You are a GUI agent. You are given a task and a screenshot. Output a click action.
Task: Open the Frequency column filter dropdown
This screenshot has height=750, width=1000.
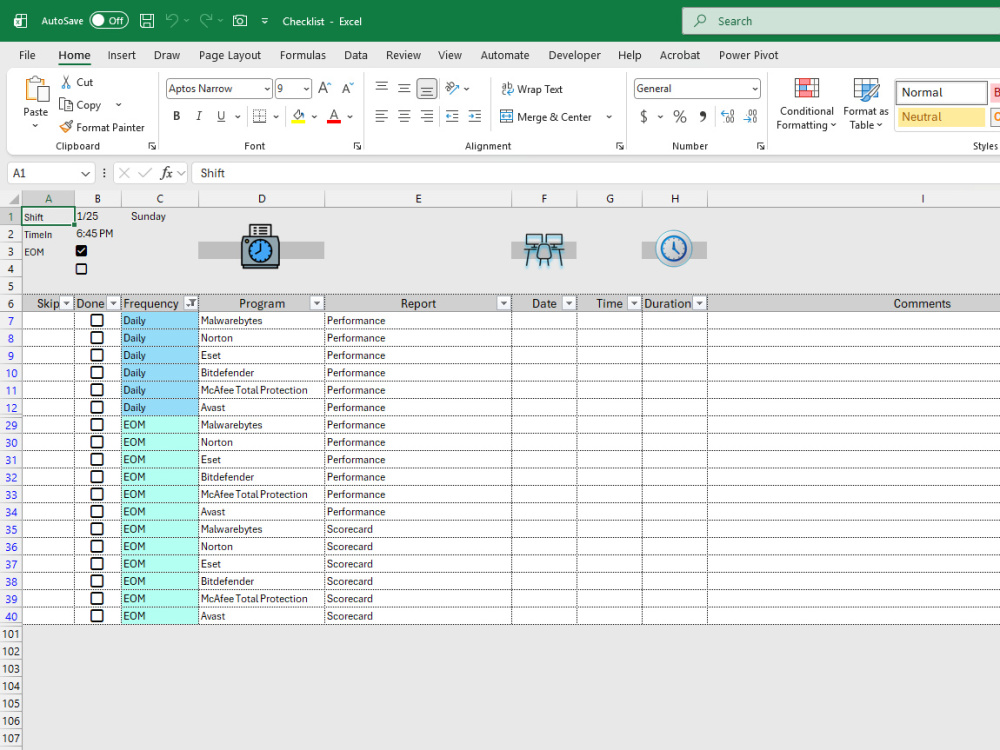tap(189, 303)
